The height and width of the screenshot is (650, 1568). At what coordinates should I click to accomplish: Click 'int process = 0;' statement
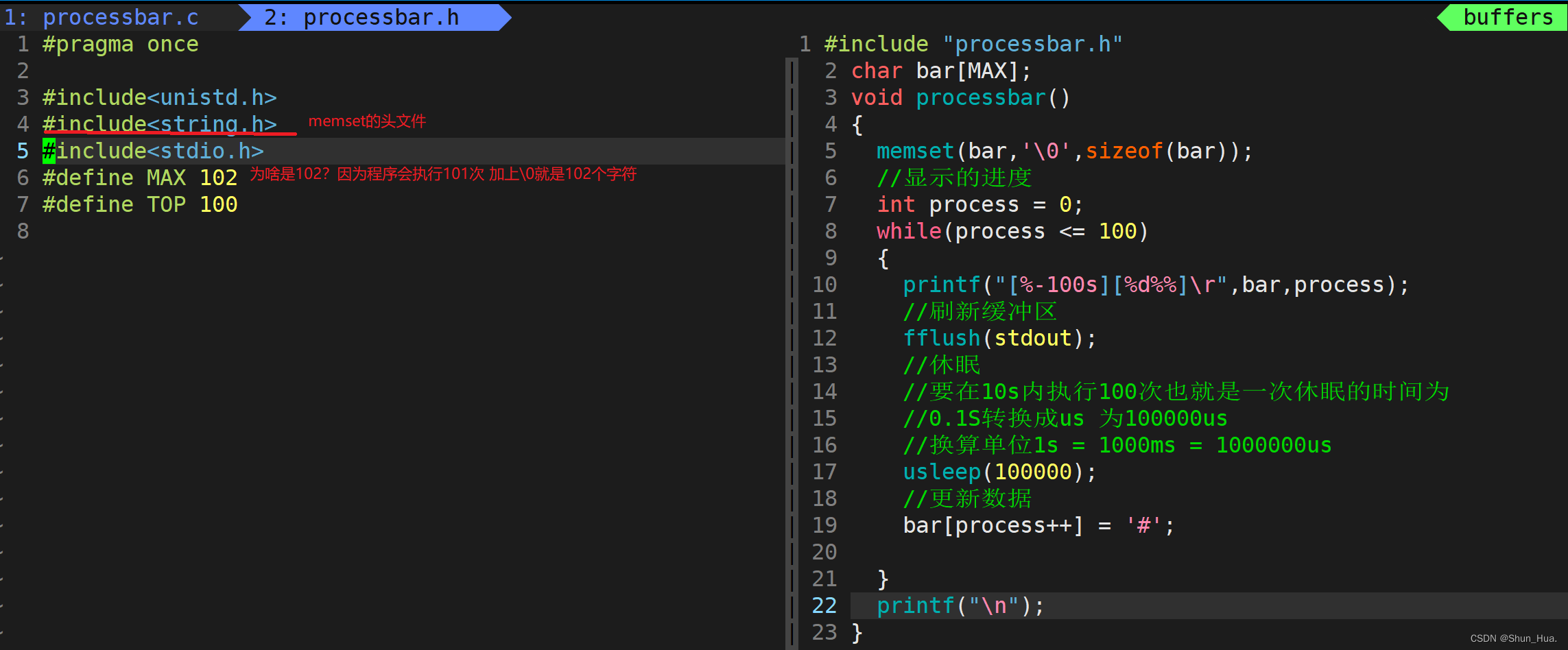coord(980,205)
